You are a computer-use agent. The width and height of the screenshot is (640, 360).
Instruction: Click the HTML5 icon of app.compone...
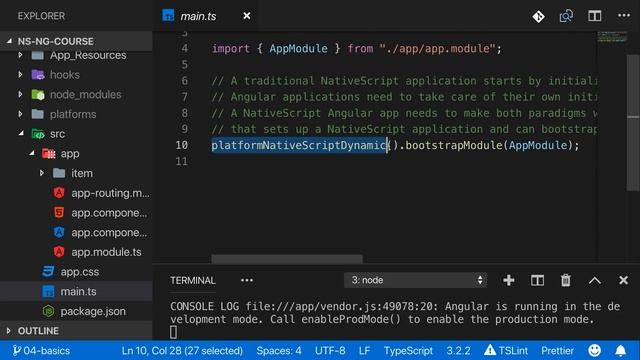point(59,212)
